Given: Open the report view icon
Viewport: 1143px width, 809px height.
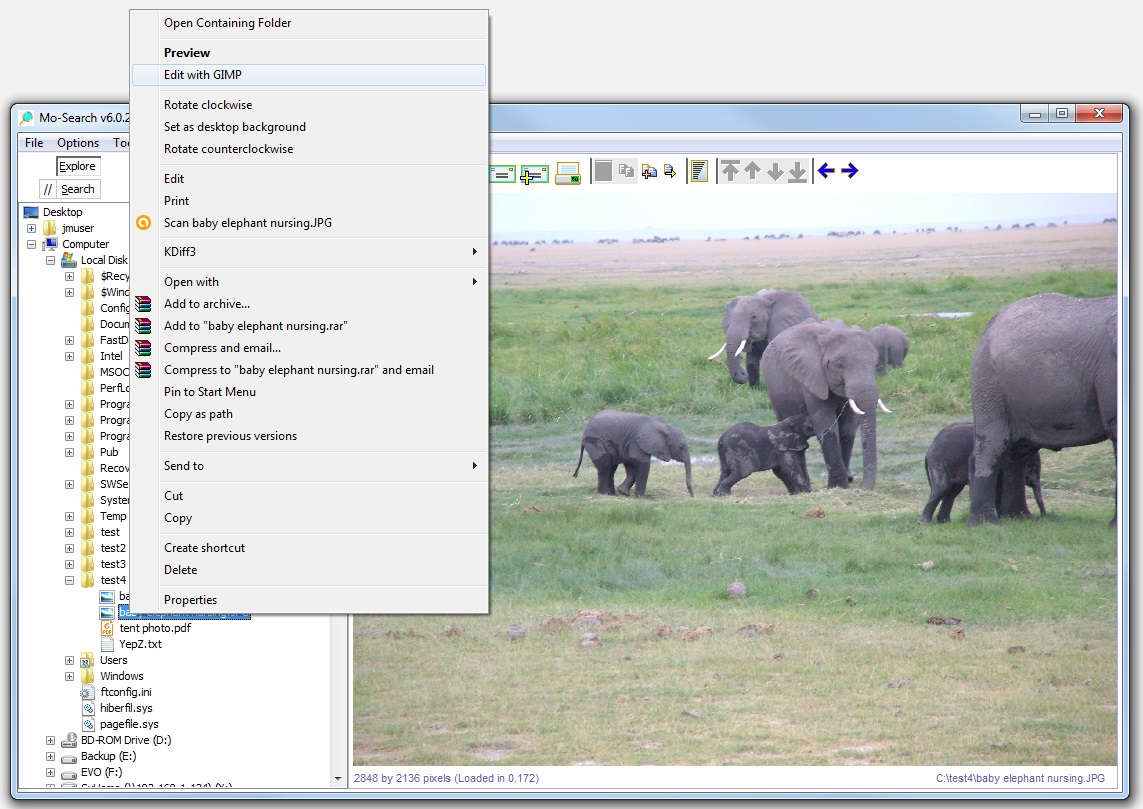Looking at the screenshot, I should tap(697, 171).
